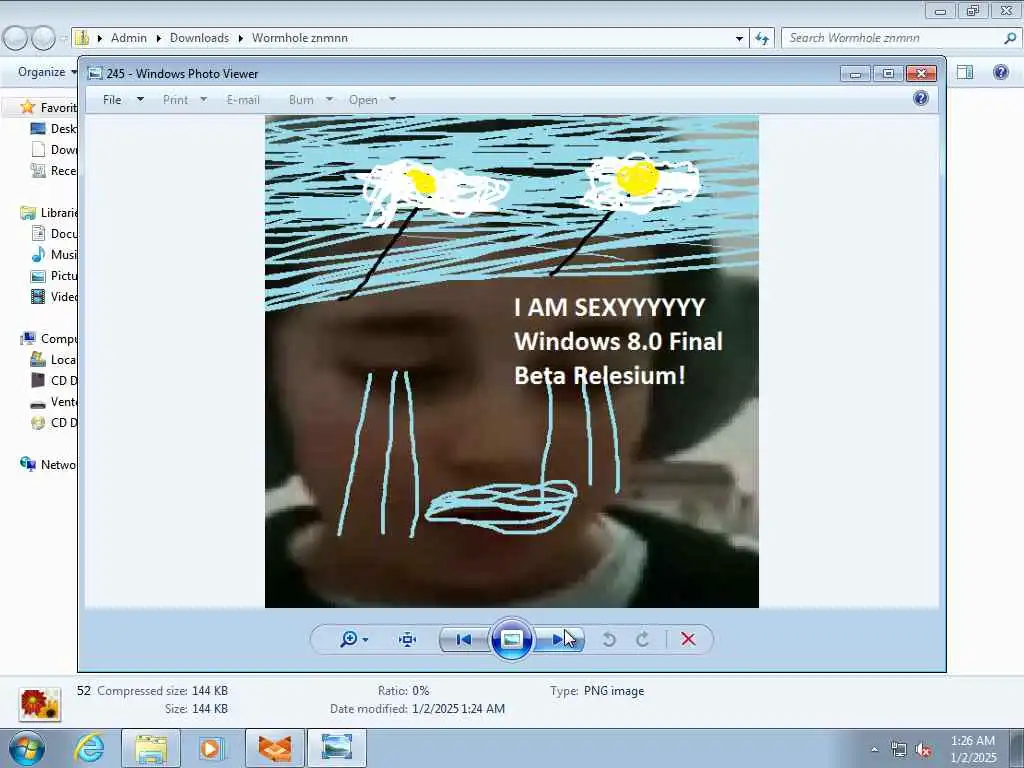Go back in Explorer
The image size is (1024, 768).
pos(16,39)
